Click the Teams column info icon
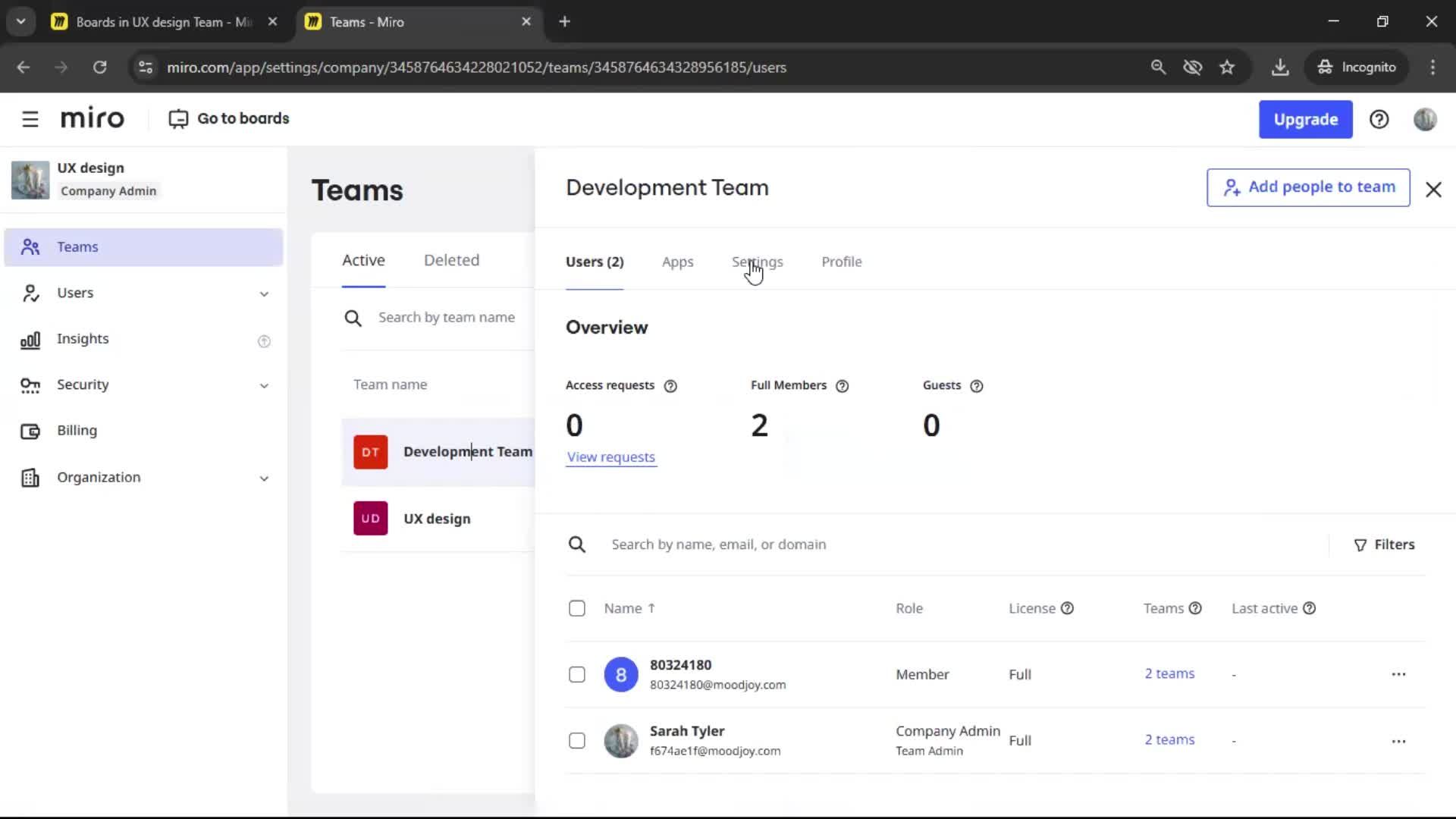The width and height of the screenshot is (1456, 819). click(x=1195, y=608)
